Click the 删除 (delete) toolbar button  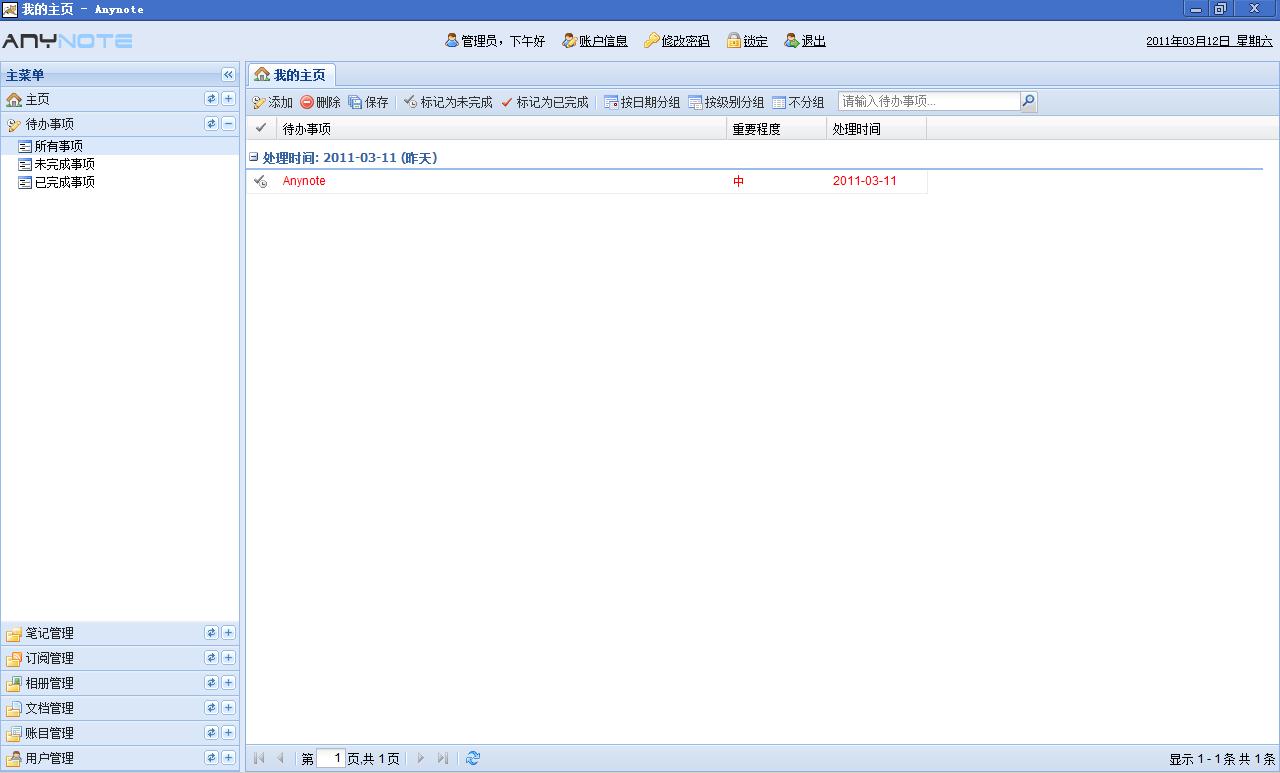[320, 102]
